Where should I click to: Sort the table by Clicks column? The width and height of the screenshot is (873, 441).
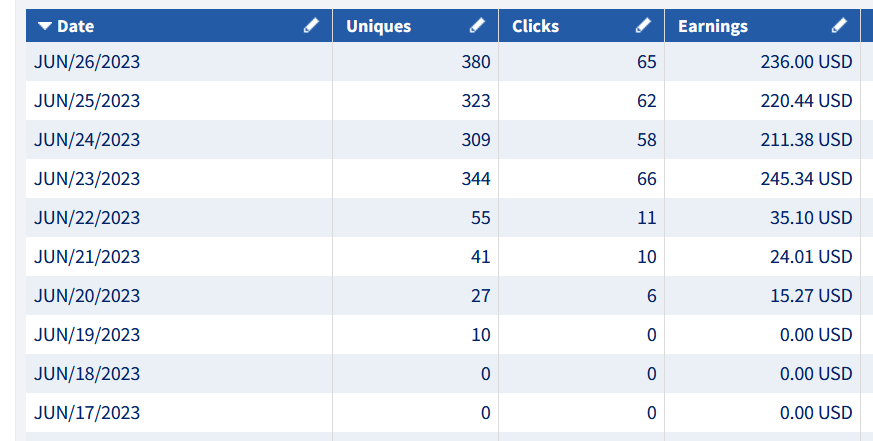point(535,26)
